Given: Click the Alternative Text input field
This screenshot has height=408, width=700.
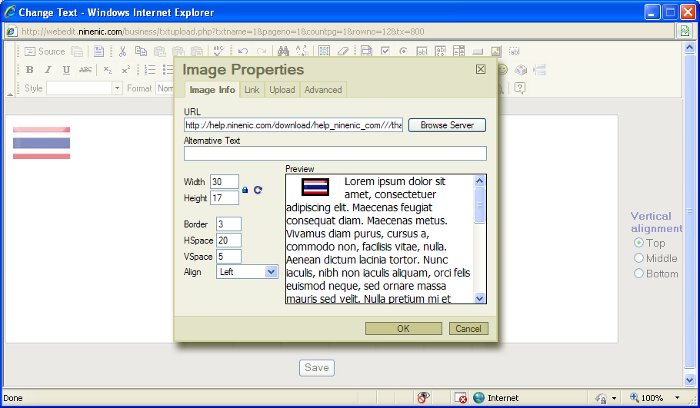Looking at the screenshot, I should pyautogui.click(x=335, y=153).
